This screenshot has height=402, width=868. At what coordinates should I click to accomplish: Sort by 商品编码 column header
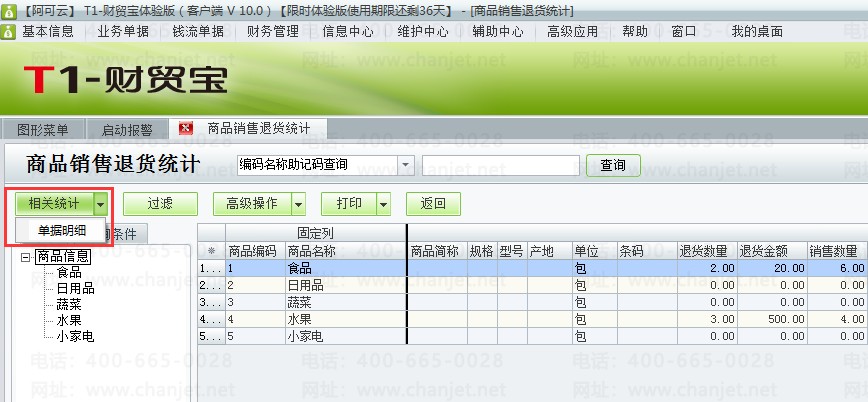[x=255, y=251]
